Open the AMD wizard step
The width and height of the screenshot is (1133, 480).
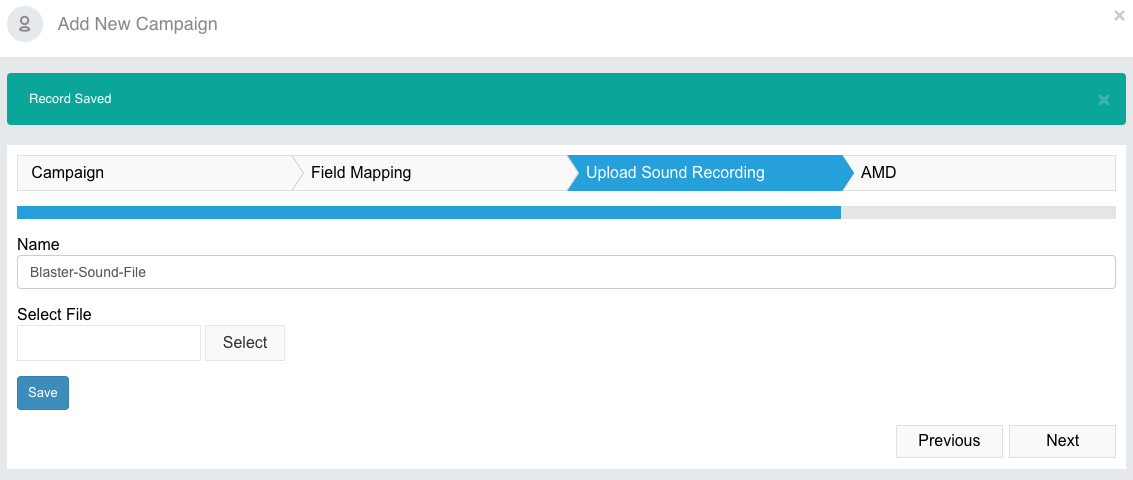coord(979,173)
